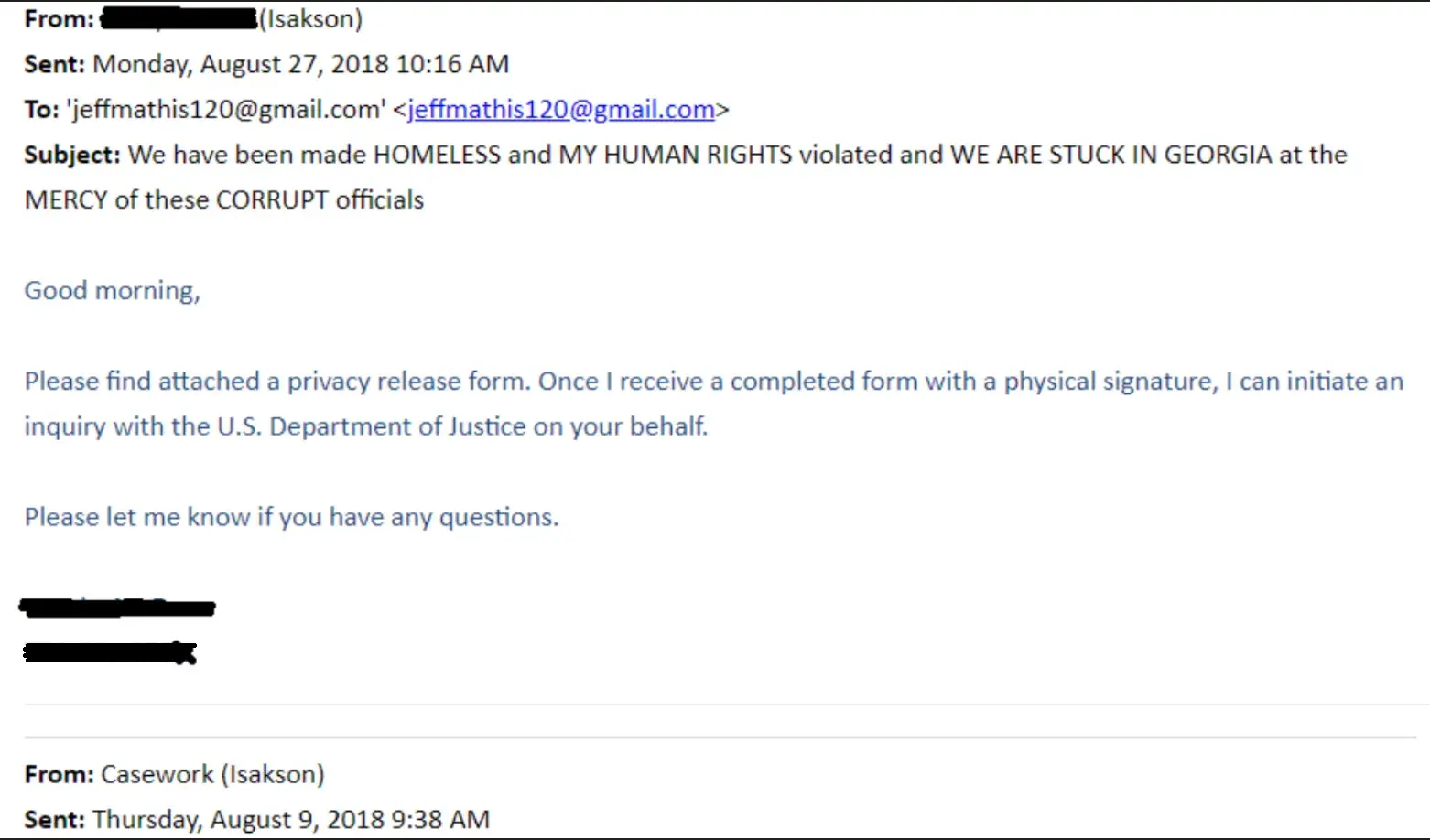The width and height of the screenshot is (1430, 840).
Task: Click the second redacted signature line
Action: [110, 652]
